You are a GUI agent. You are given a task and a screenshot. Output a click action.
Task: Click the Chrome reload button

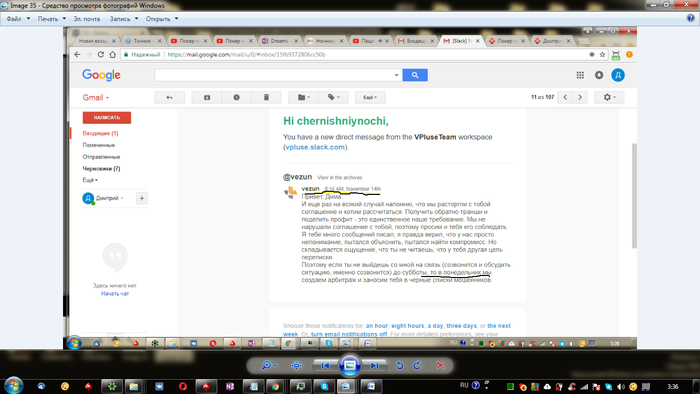tap(101, 54)
